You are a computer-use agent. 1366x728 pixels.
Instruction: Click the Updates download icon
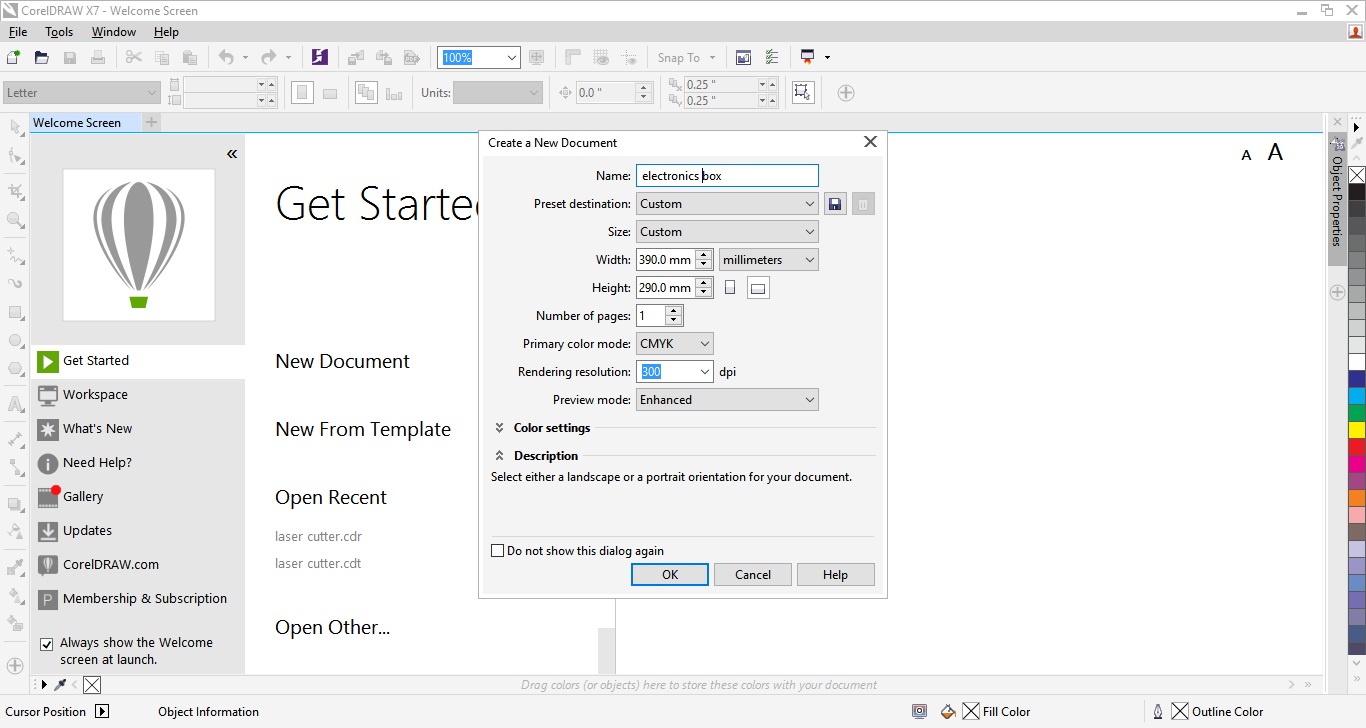click(48, 531)
